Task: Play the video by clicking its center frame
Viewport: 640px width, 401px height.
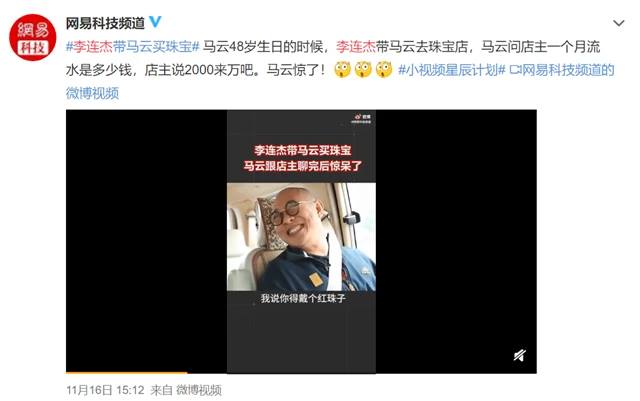Action: [x=301, y=241]
